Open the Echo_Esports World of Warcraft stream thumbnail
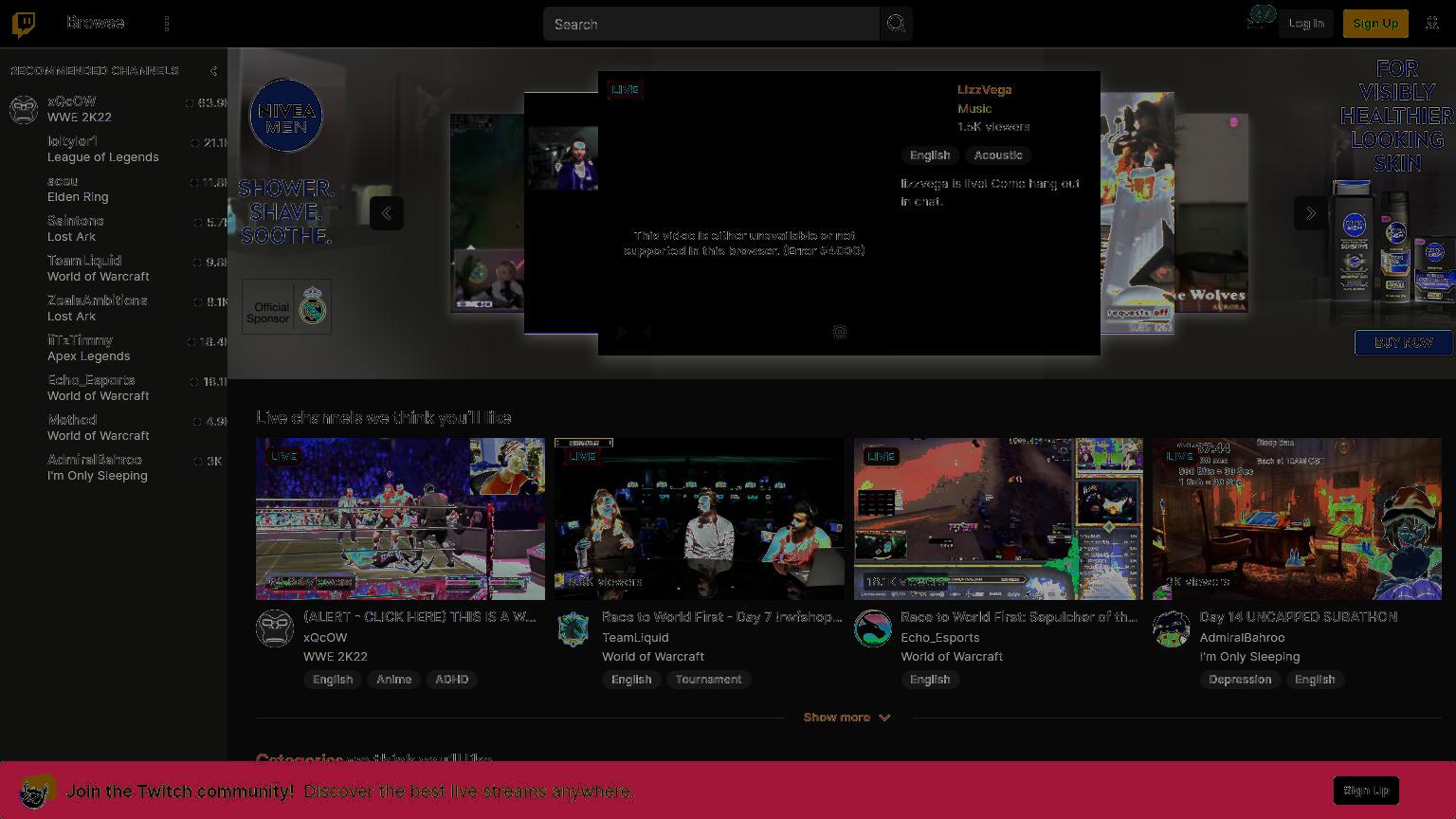The height and width of the screenshot is (819, 1456). tap(998, 519)
